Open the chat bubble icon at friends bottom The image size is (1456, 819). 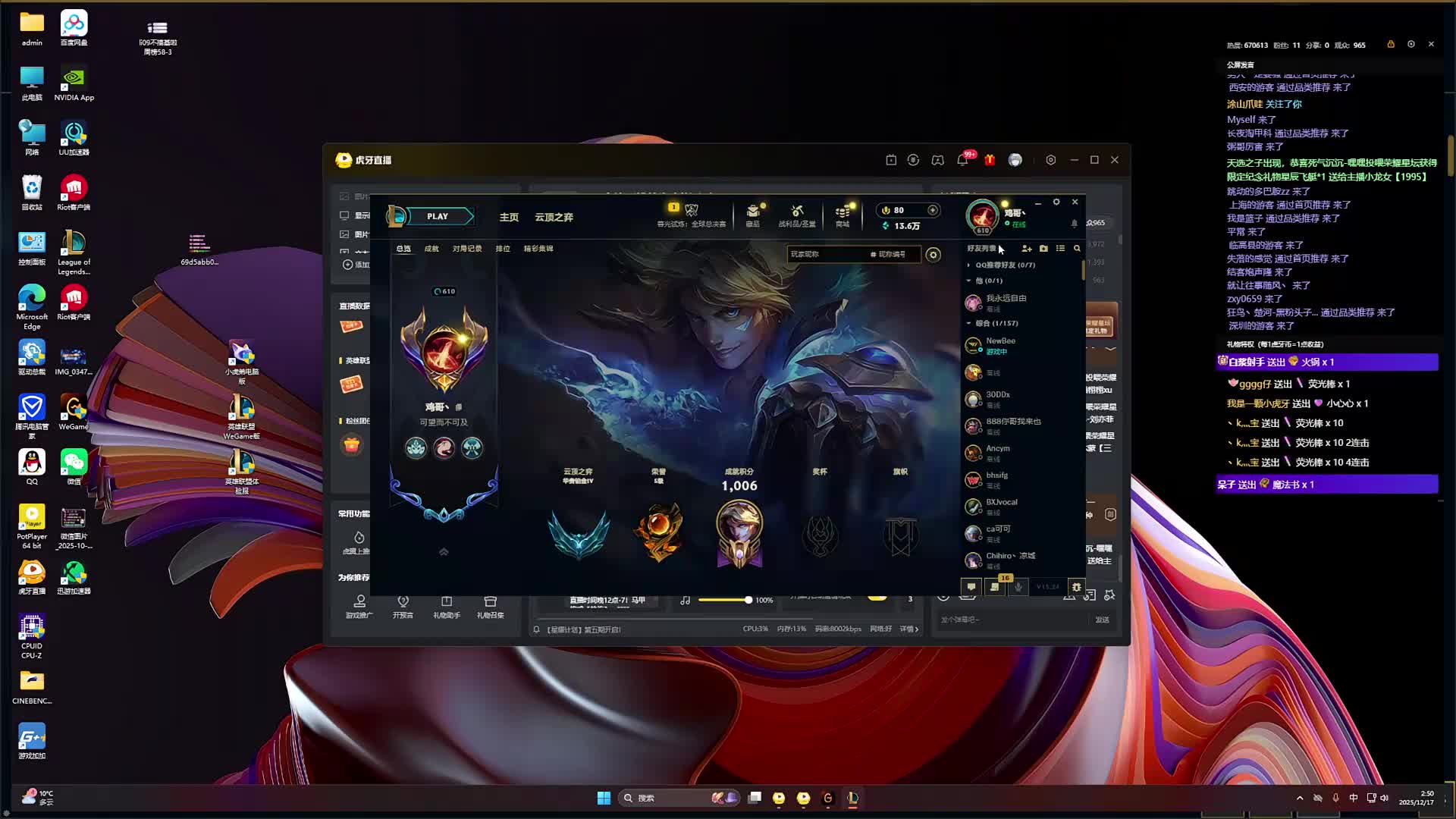coord(971,587)
